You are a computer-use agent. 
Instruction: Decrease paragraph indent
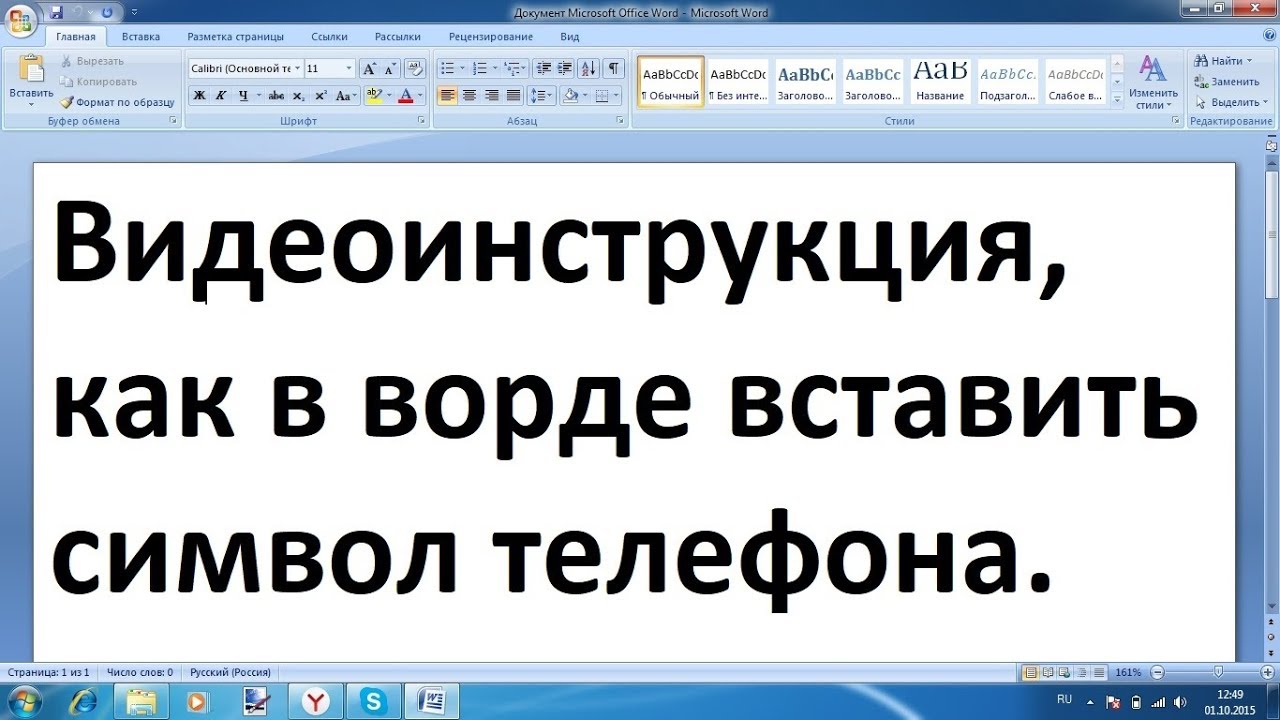point(544,69)
